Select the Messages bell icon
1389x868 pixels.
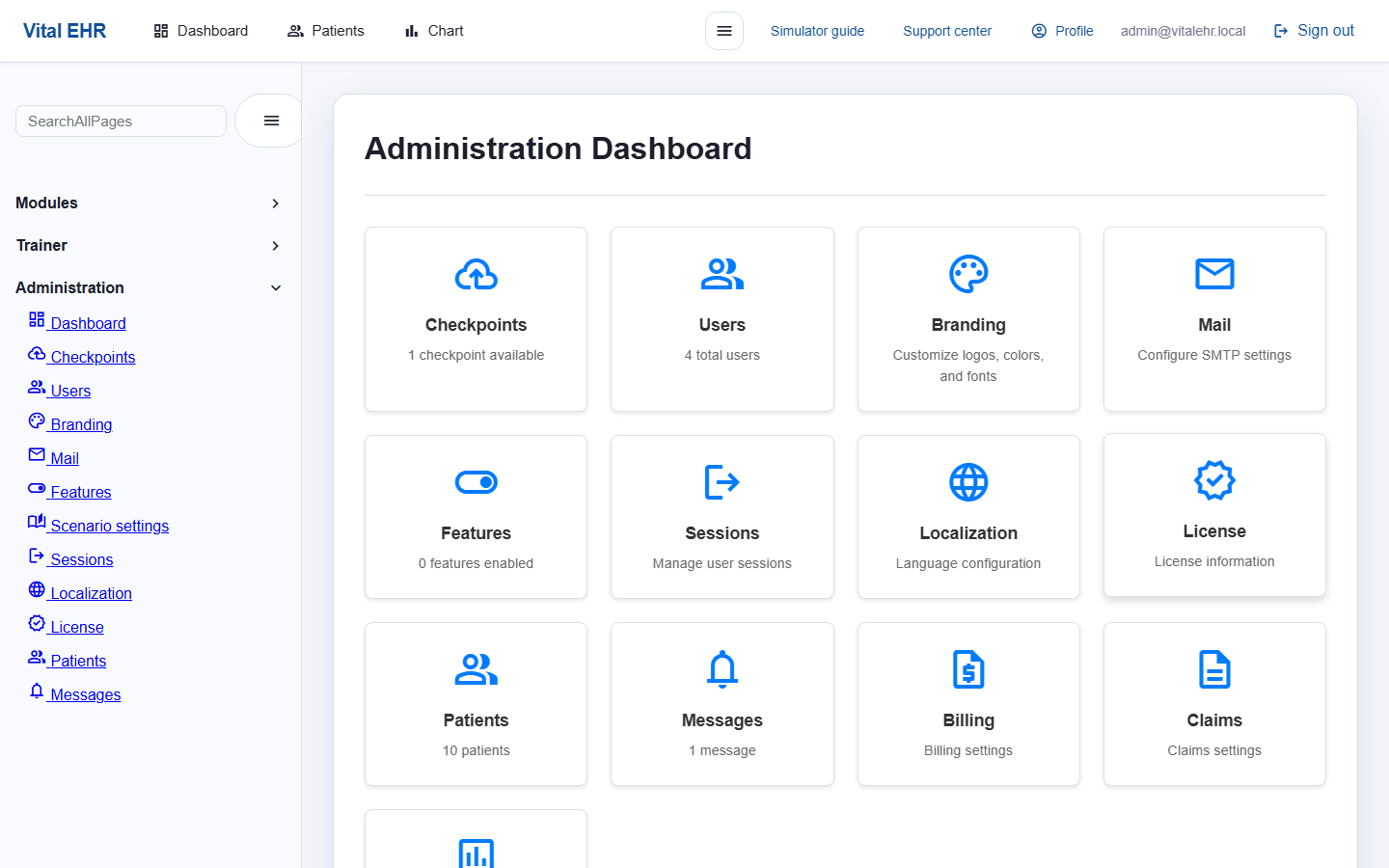[722, 668]
